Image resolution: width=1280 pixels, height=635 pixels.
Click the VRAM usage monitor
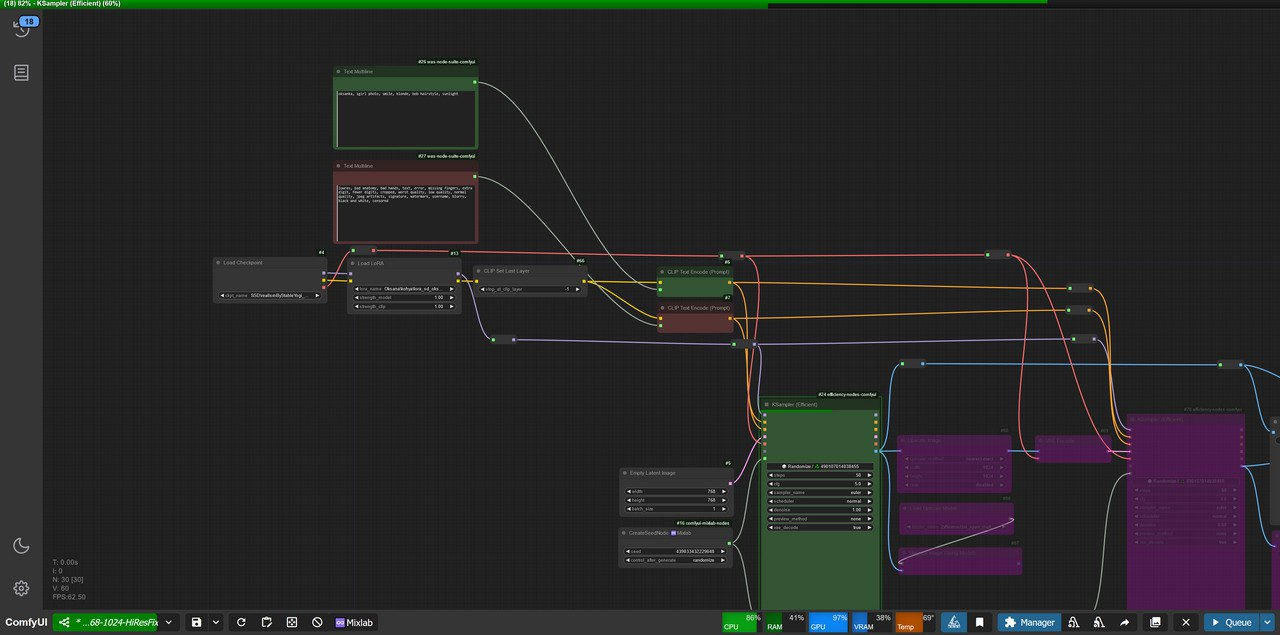tap(872, 622)
